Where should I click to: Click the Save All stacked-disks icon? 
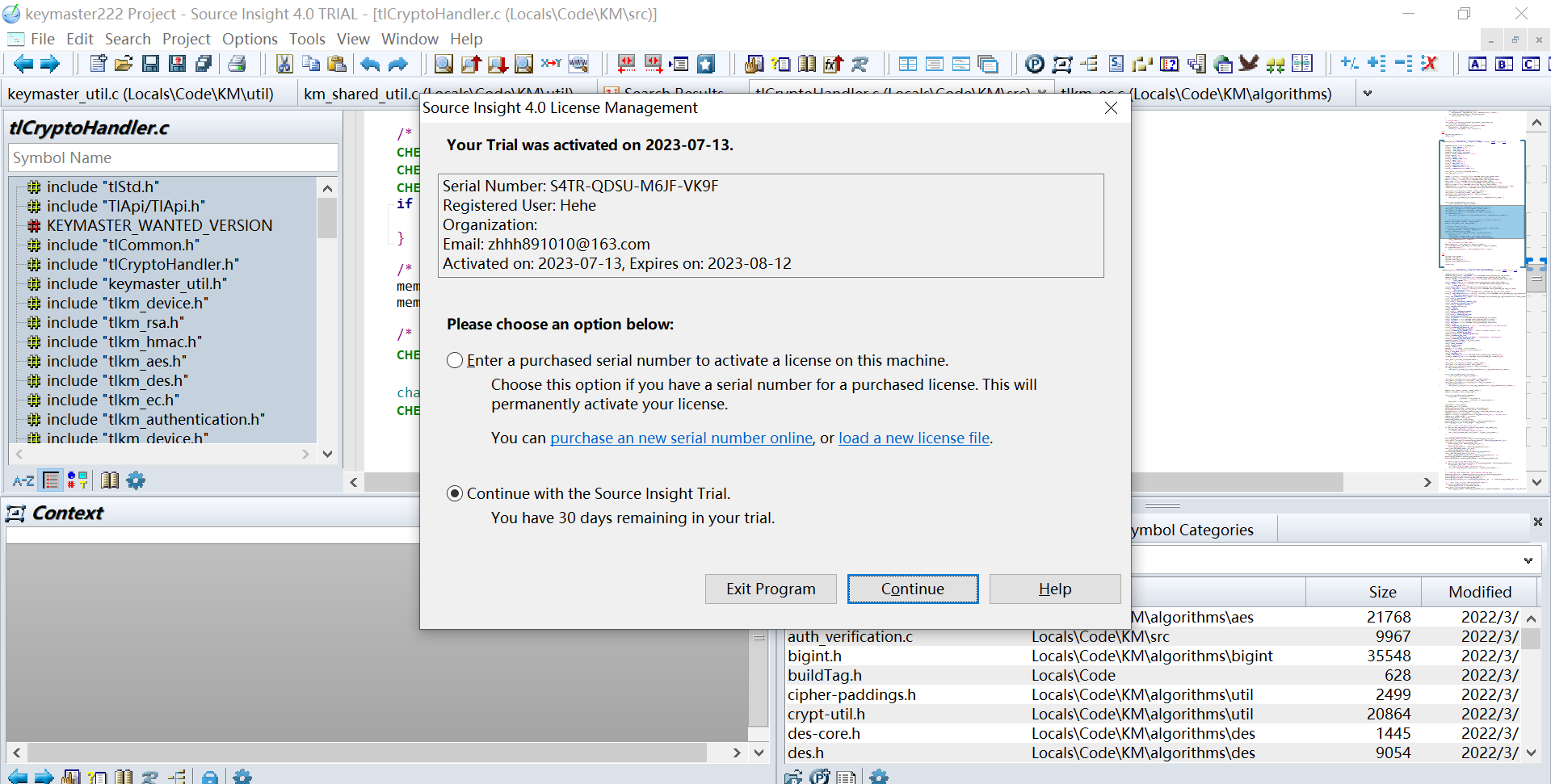tap(204, 64)
